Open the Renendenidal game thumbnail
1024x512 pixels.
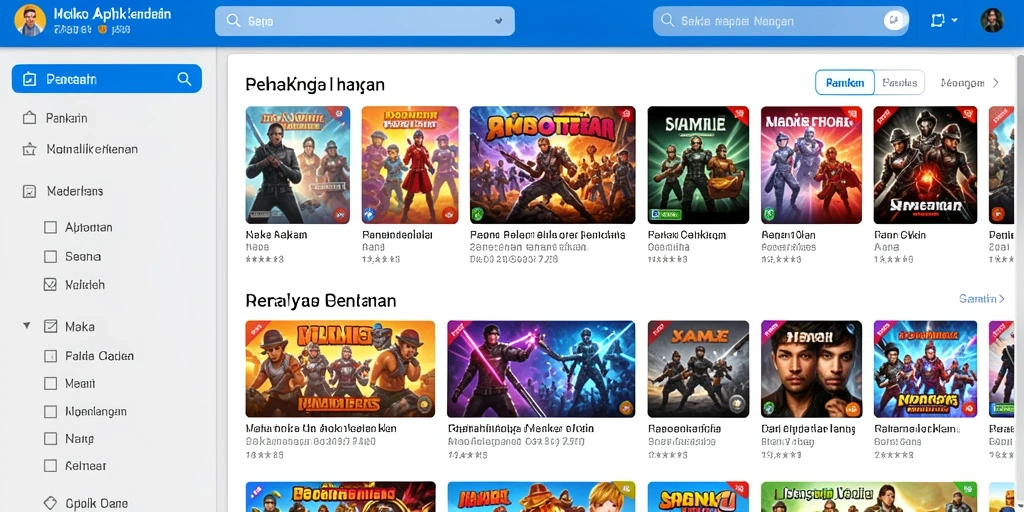click(409, 165)
